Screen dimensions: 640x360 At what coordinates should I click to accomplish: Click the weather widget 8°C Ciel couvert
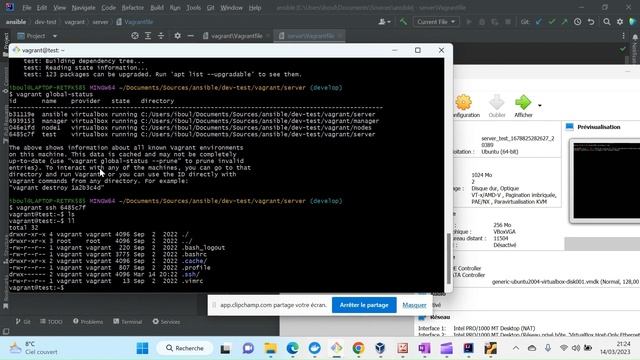[33, 348]
